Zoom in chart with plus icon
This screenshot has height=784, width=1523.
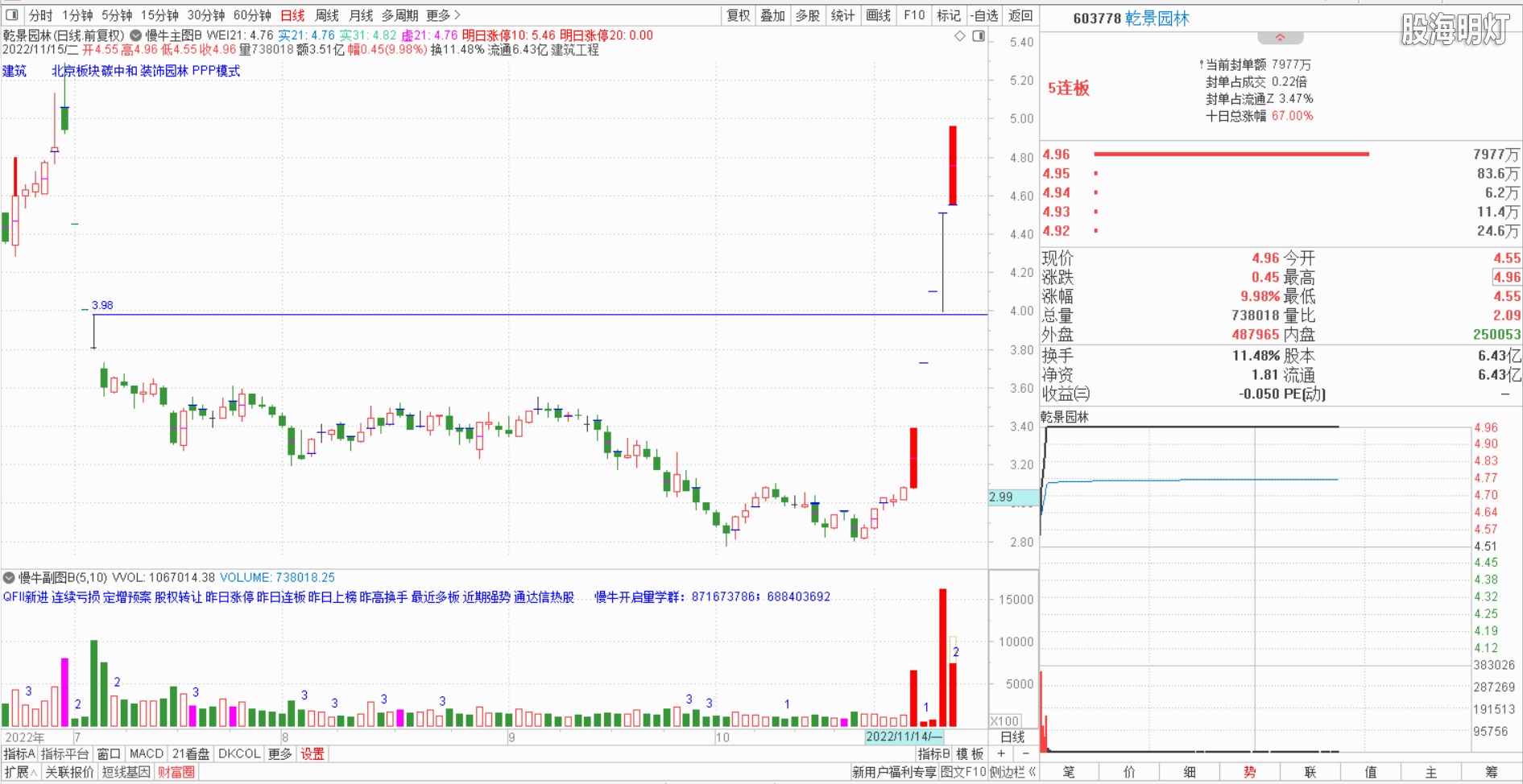[1001, 753]
